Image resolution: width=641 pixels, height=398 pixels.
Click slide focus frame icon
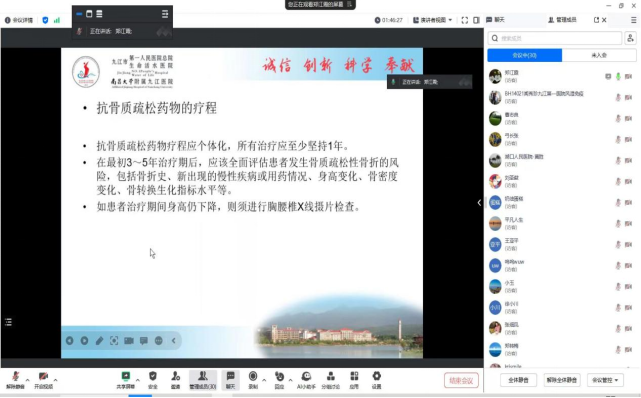[x=114, y=340]
